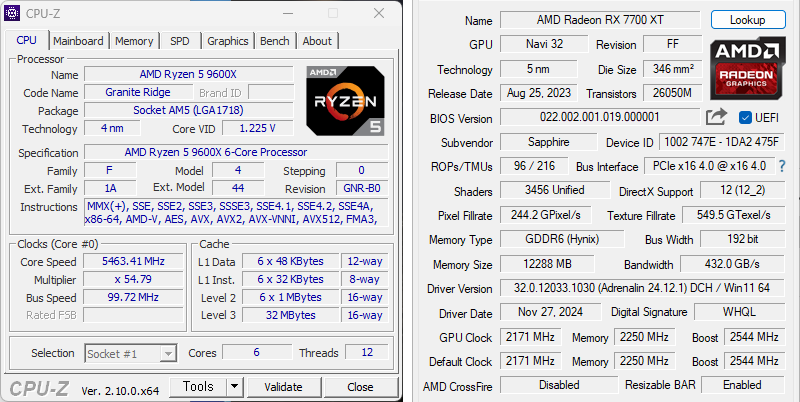Click the Bus Interface question mark help icon
800x402 pixels.
781,166
